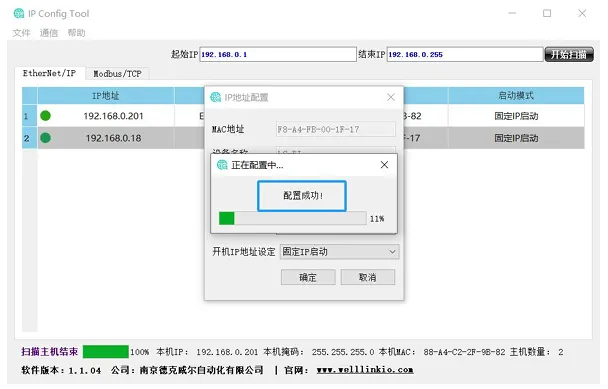
Task: Click green status dot for 192.168.0.201
Action: tap(45, 116)
